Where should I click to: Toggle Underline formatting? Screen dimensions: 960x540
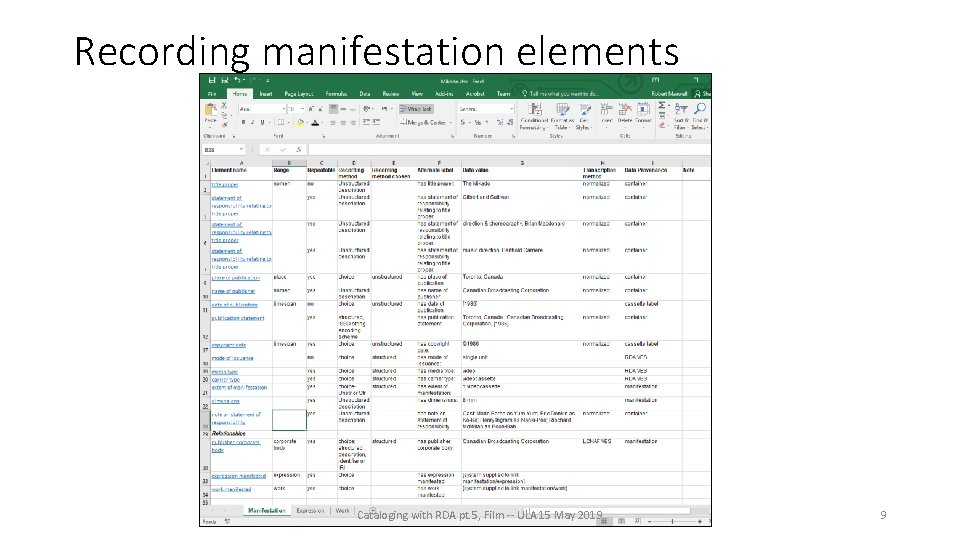[263, 122]
